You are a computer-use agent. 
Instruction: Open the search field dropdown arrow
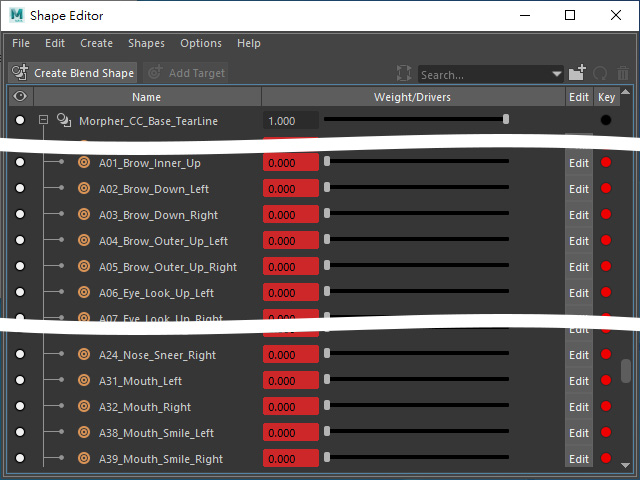[556, 74]
